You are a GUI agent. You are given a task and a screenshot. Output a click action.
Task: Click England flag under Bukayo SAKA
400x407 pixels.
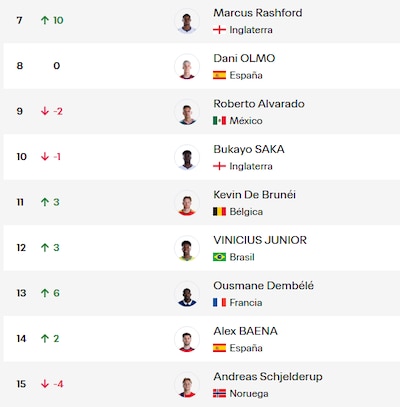[x=219, y=166]
